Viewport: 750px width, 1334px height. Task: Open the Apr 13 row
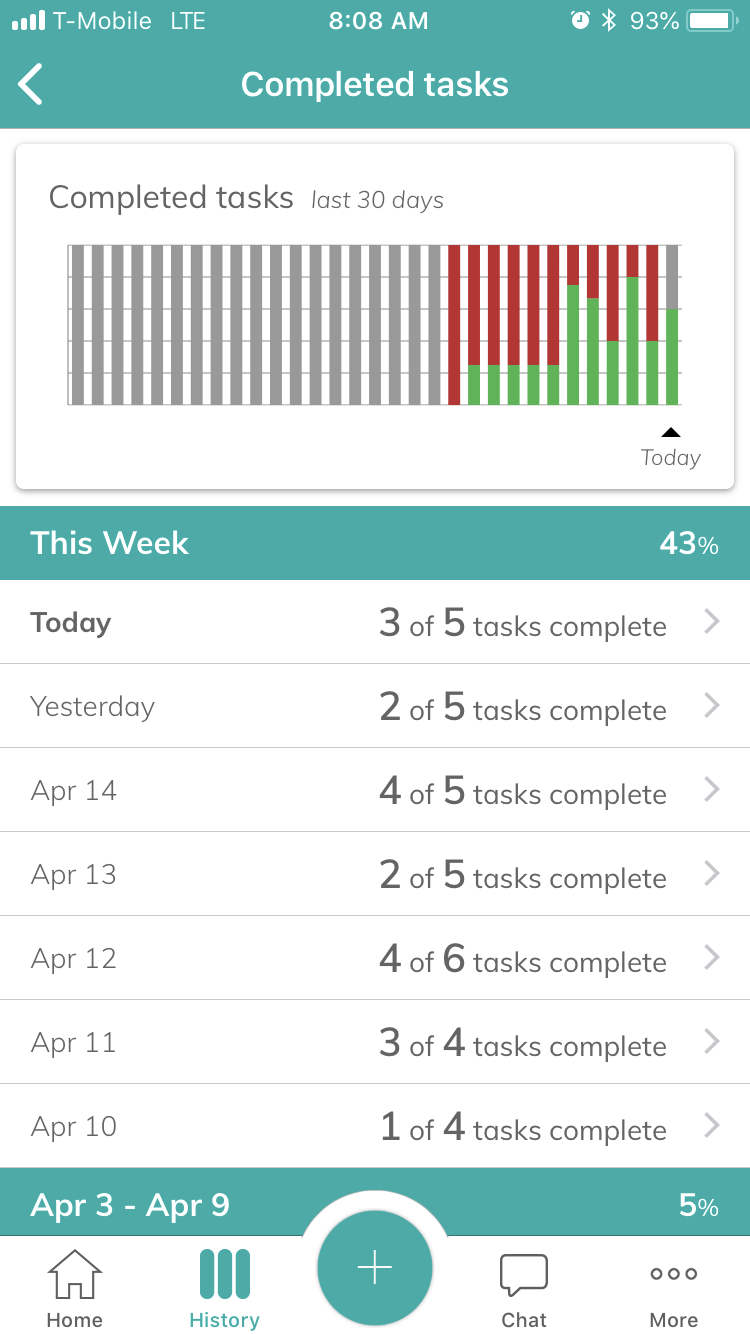[x=375, y=874]
